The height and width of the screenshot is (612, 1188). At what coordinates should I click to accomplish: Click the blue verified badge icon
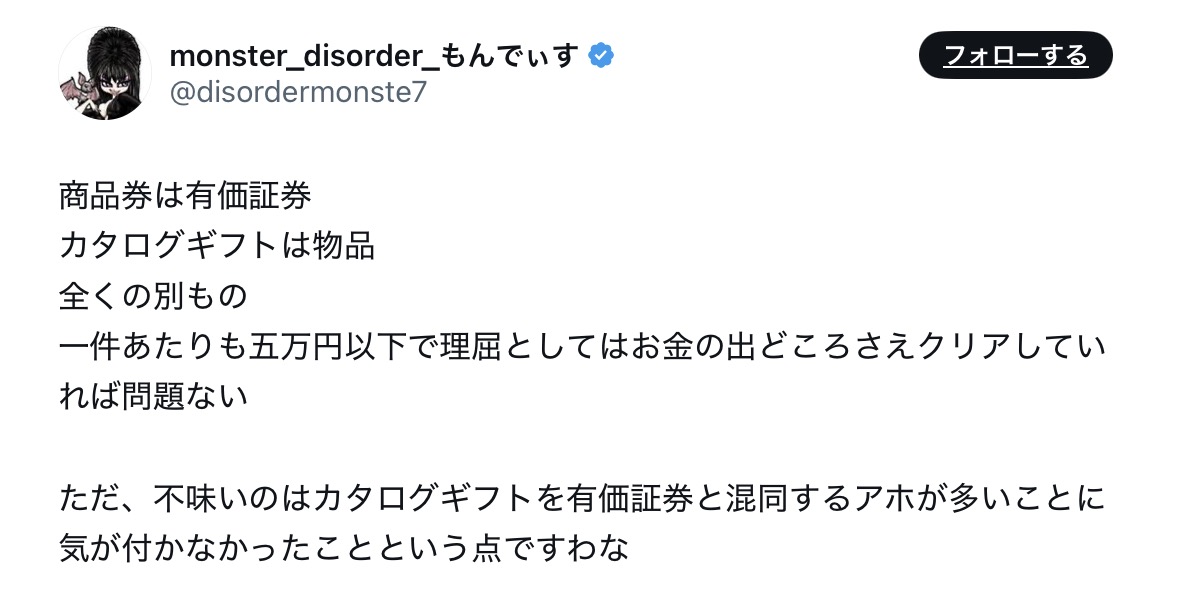600,56
